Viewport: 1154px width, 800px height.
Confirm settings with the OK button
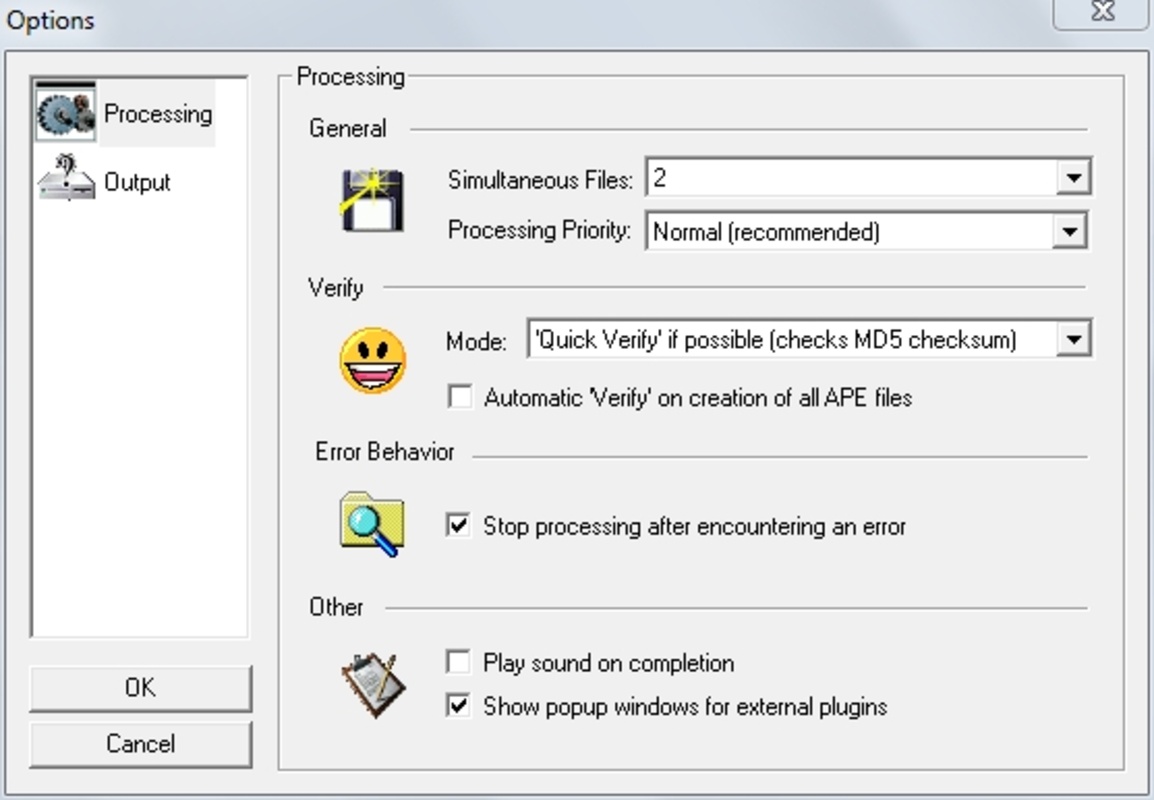point(141,688)
